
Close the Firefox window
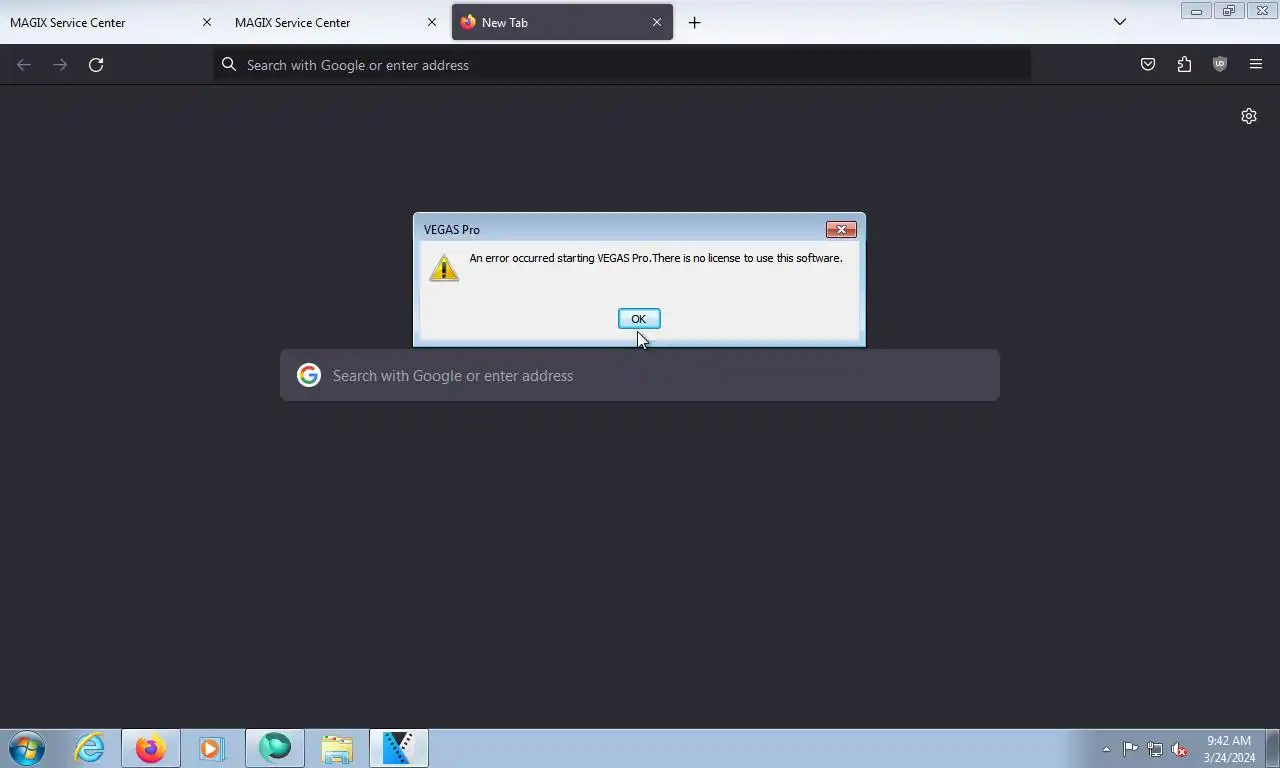[1262, 11]
